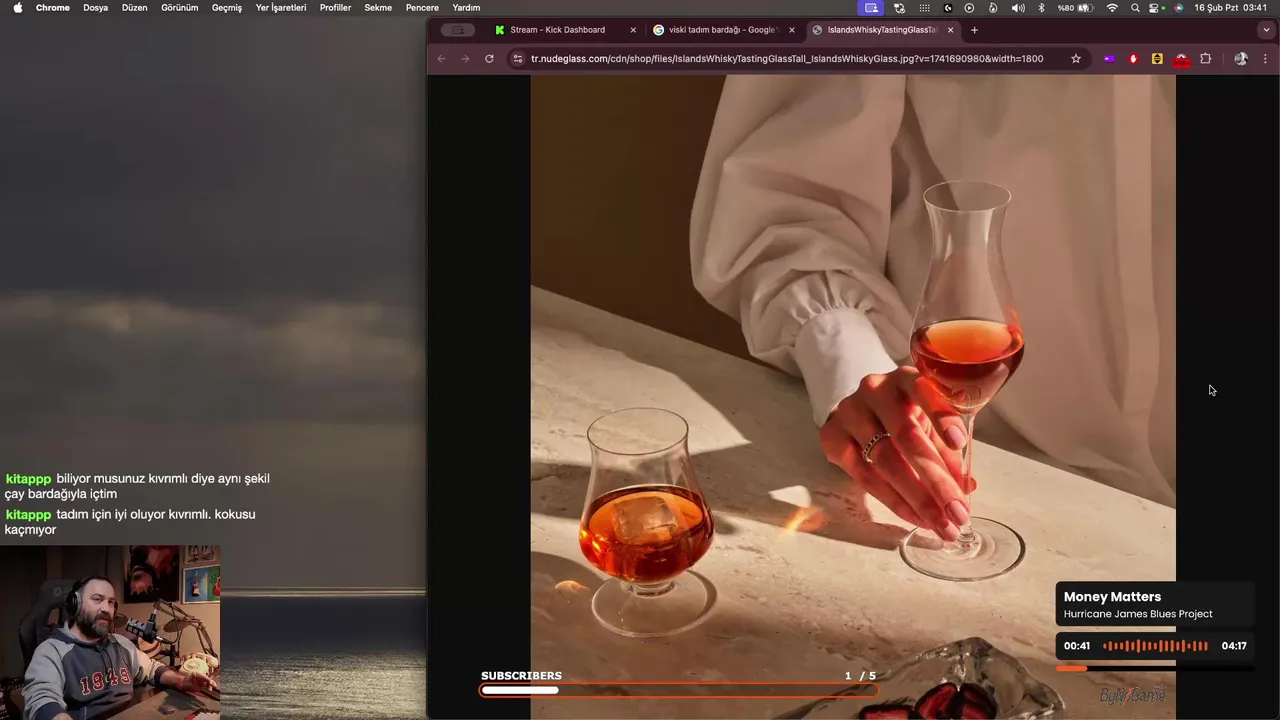Screen dimensions: 1280x720
Task: Click the red badge extension icon
Action: click(1181, 59)
